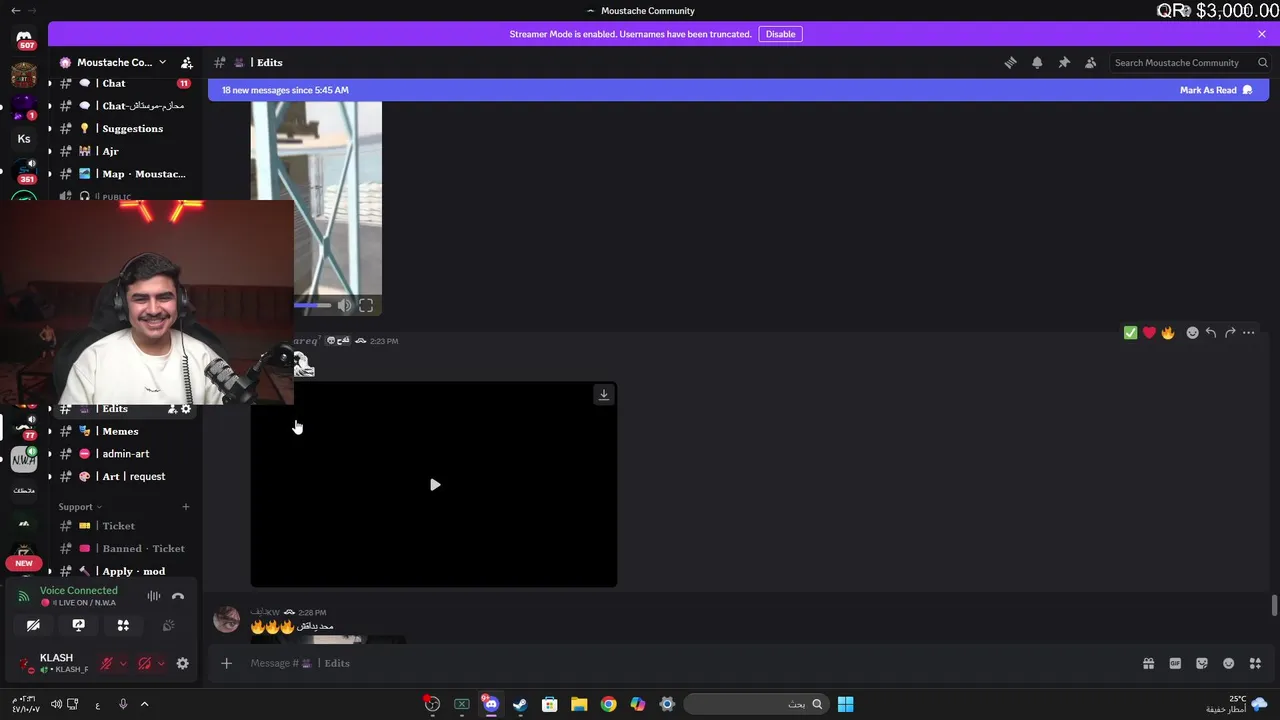The width and height of the screenshot is (1280, 720).
Task: Open add reaction emoji picker on message
Action: (1192, 333)
